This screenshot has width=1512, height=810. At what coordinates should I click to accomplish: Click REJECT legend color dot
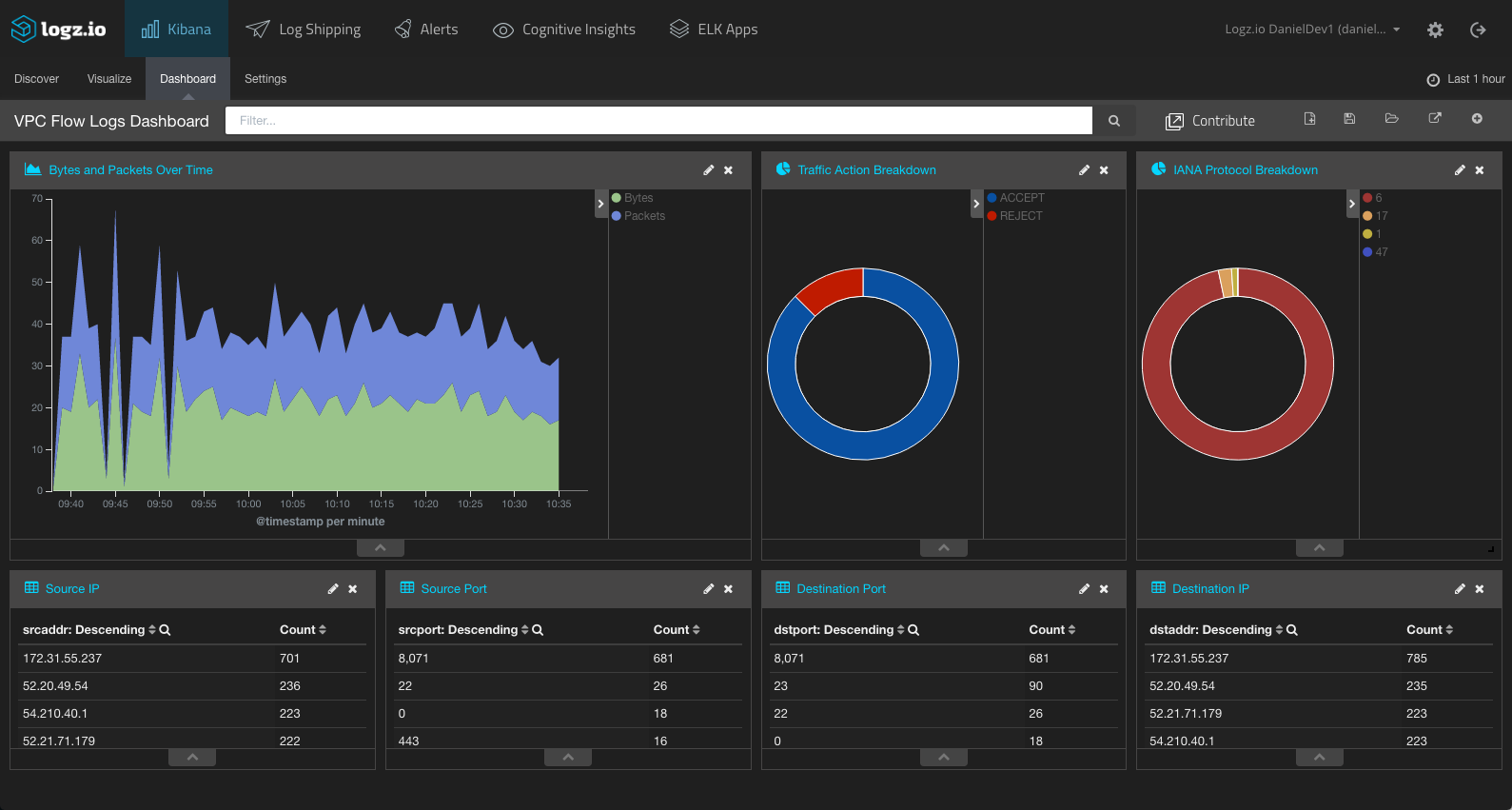click(992, 216)
